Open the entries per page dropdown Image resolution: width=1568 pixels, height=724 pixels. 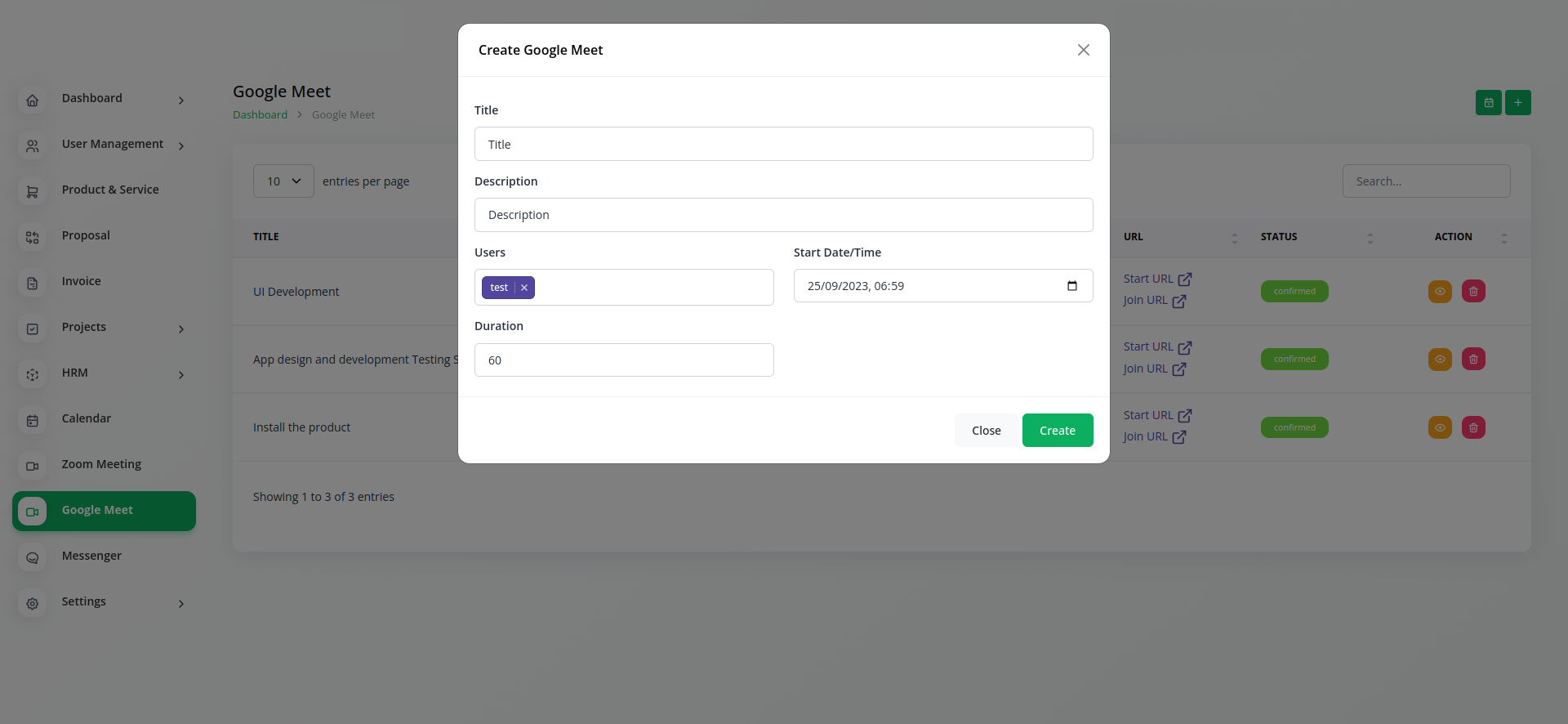(x=283, y=181)
